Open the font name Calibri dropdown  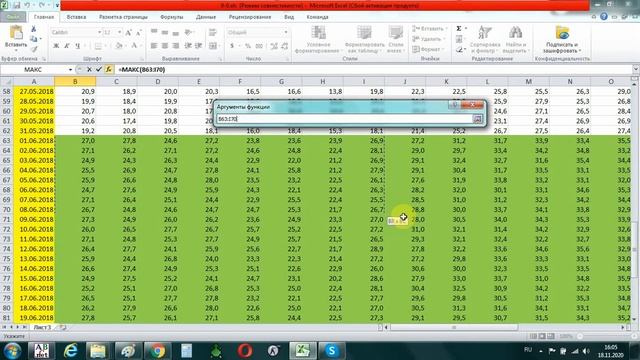coord(99,32)
